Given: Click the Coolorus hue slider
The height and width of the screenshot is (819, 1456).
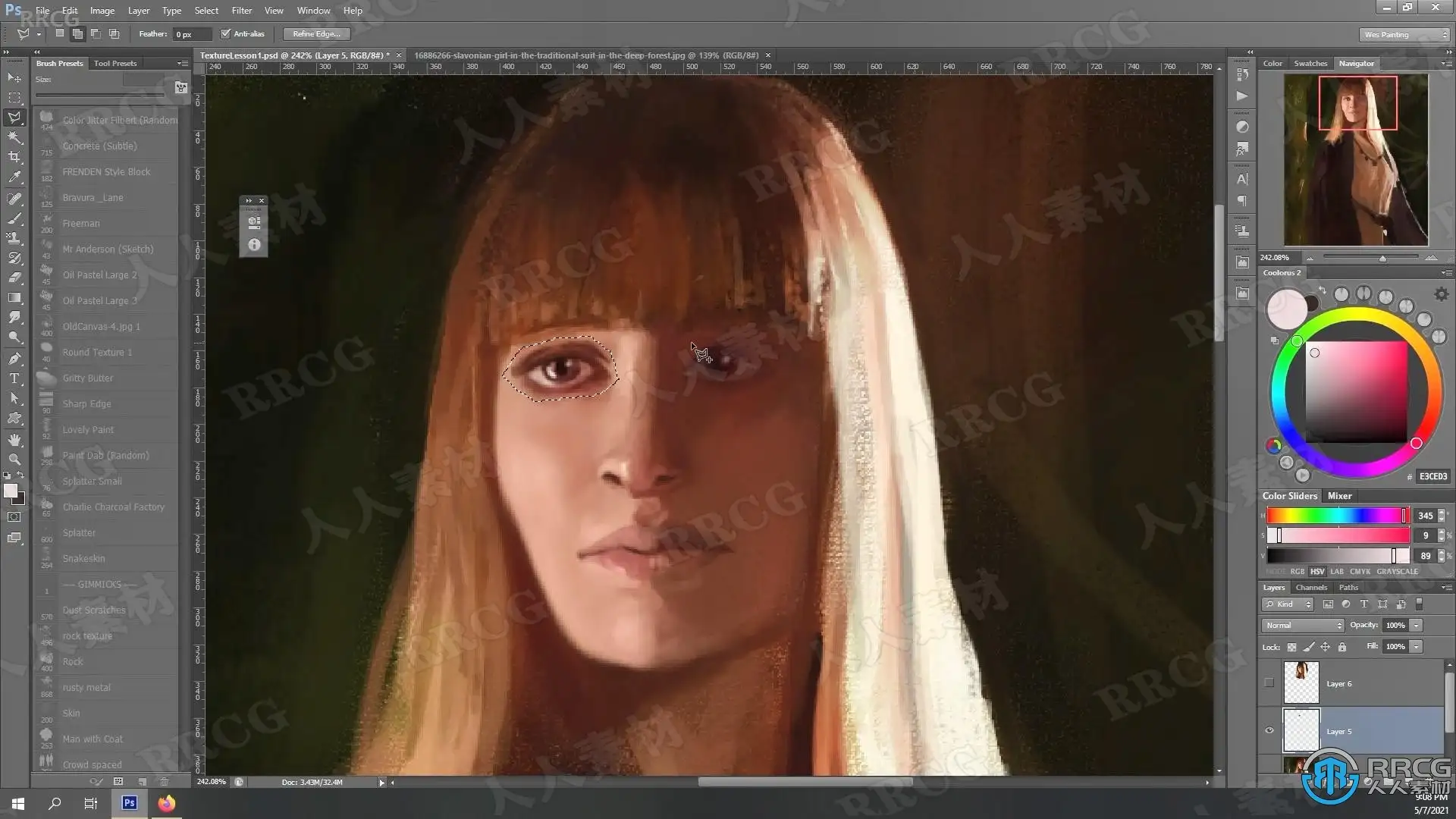Looking at the screenshot, I should tap(1338, 516).
